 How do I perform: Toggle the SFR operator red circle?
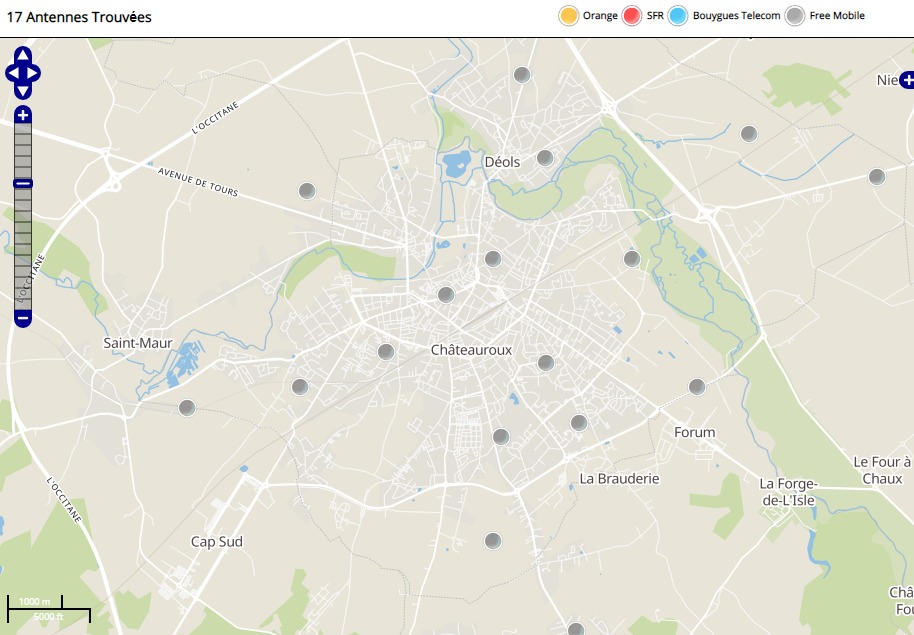point(631,16)
